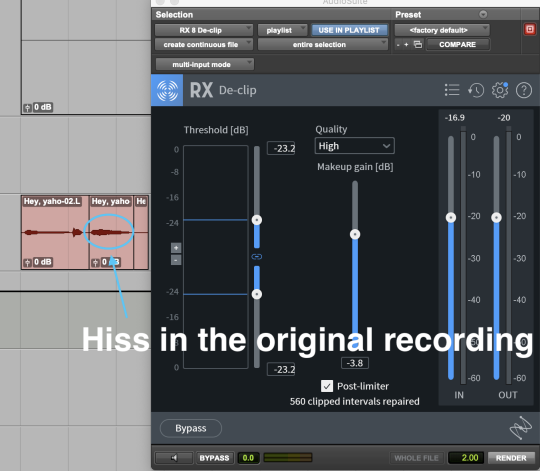Viewport: 540px width, 471px height.
Task: Click the lower threshold -23.2 value field
Action: [x=281, y=369]
